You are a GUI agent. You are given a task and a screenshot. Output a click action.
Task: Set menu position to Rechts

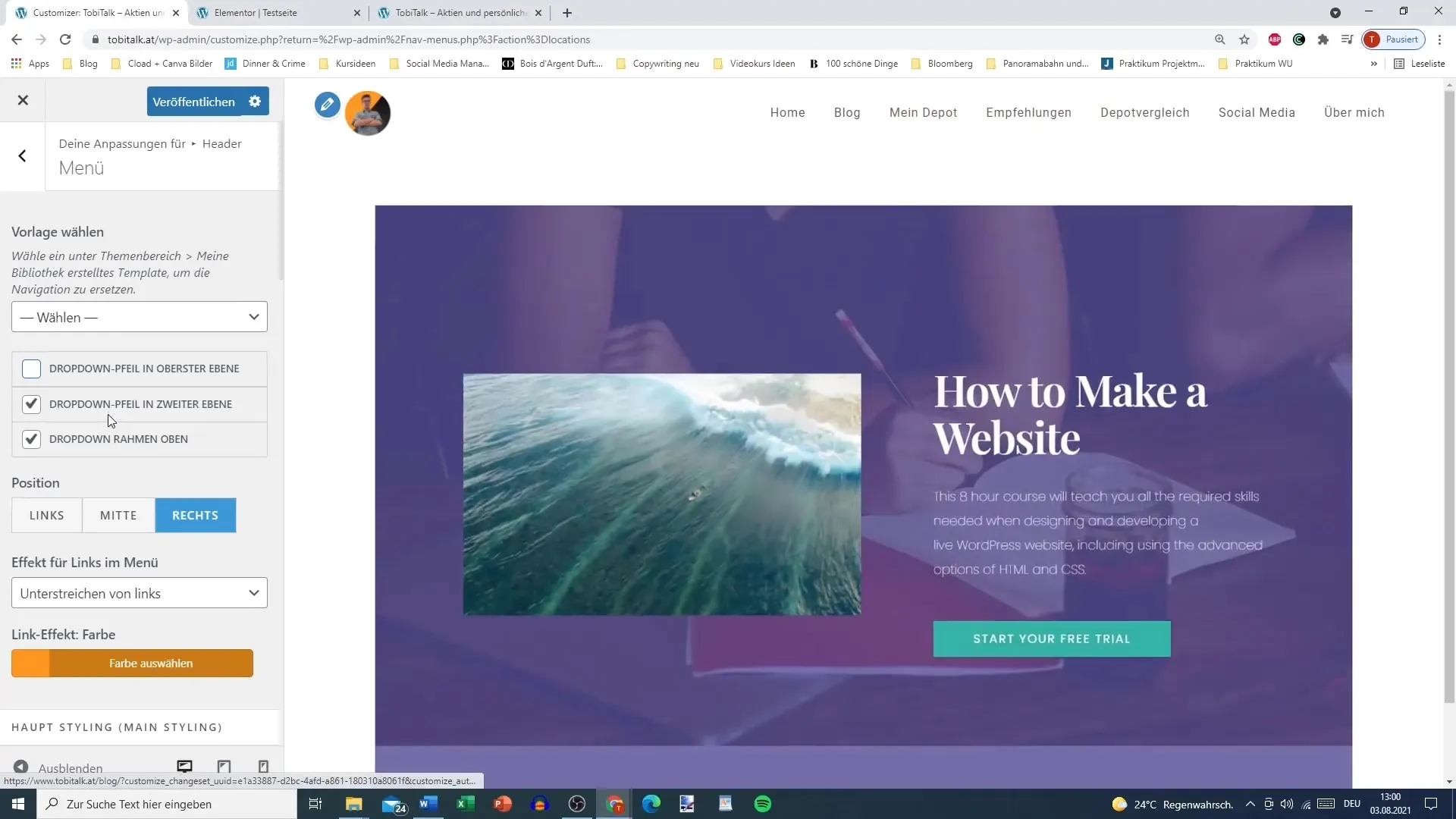click(x=196, y=516)
